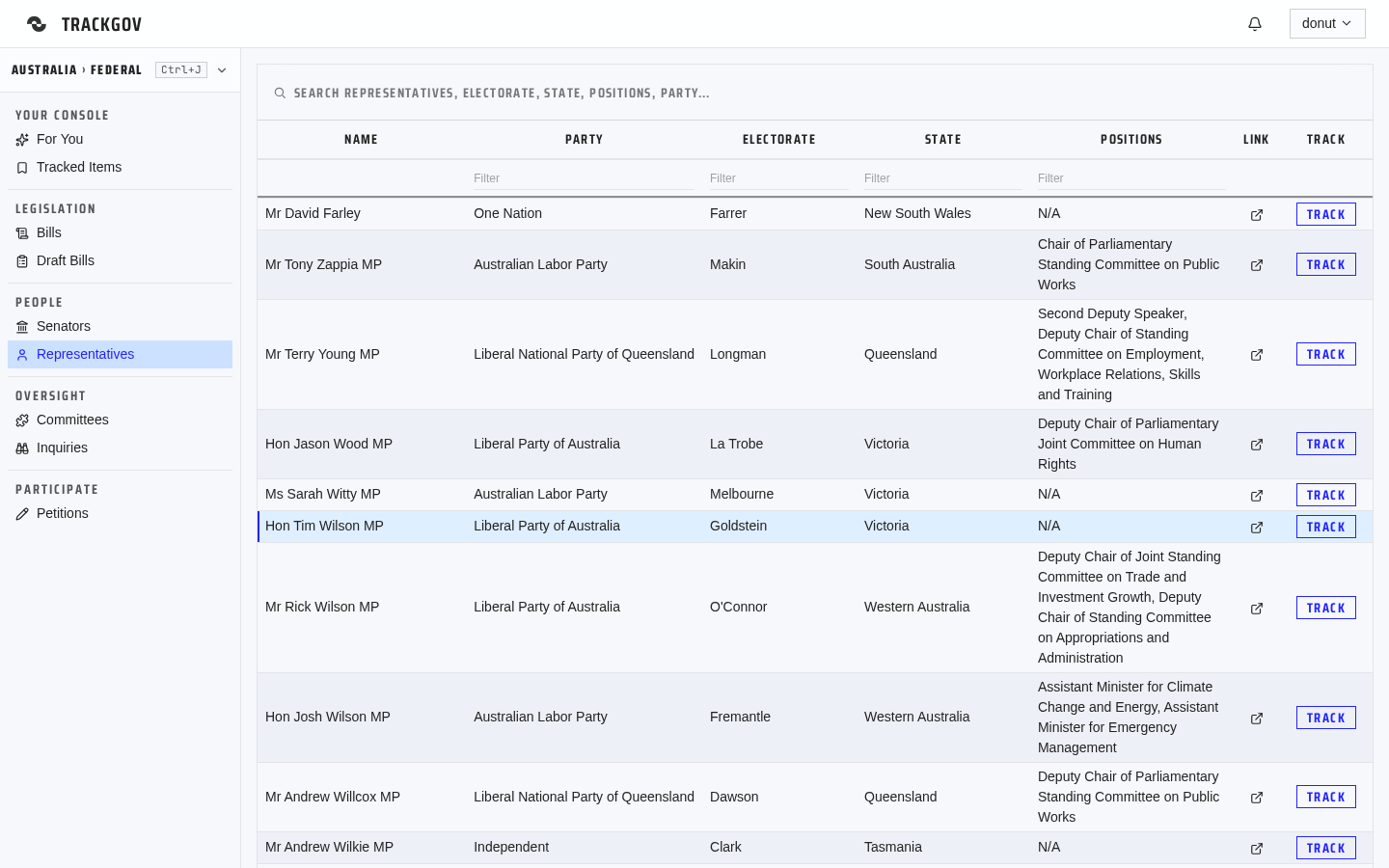Click the Party filter field
This screenshot has width=1389, height=868.
click(x=584, y=178)
